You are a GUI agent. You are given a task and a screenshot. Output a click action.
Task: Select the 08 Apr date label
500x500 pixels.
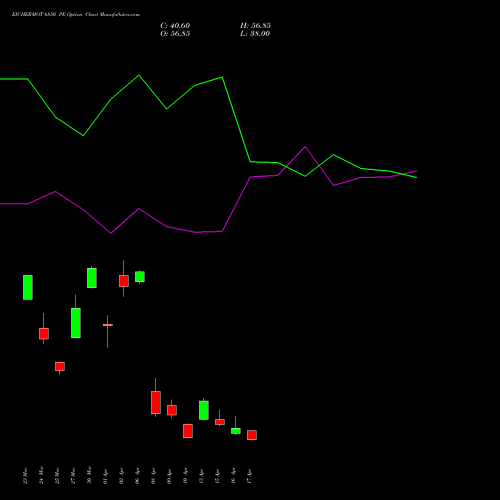(153, 476)
